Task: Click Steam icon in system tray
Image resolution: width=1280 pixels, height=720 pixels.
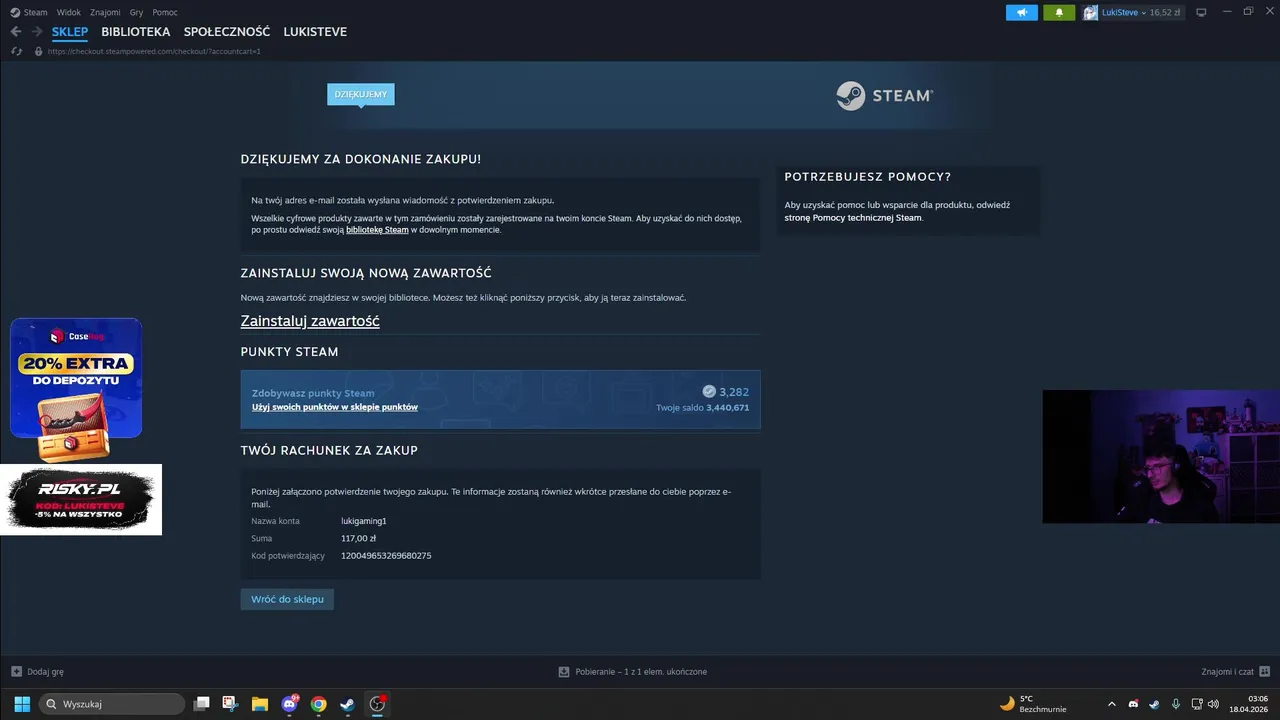Action: tap(1154, 704)
